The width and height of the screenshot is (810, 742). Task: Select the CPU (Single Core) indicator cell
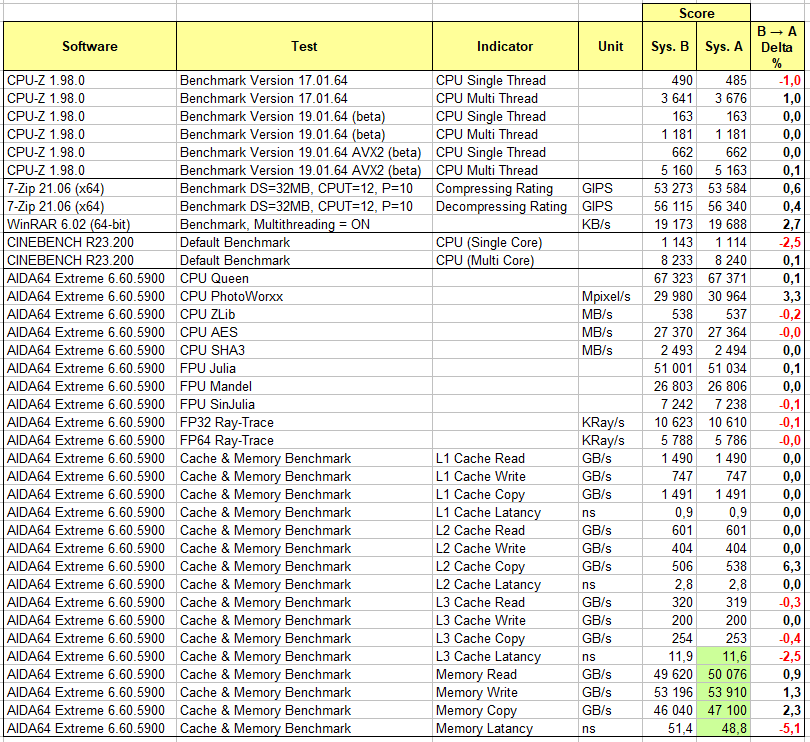[x=505, y=242]
